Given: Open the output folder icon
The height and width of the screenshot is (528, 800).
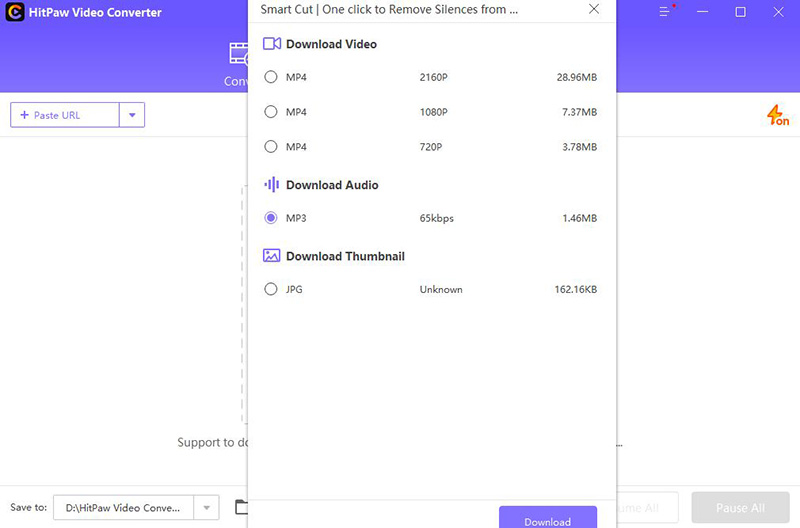Looking at the screenshot, I should 241,507.
